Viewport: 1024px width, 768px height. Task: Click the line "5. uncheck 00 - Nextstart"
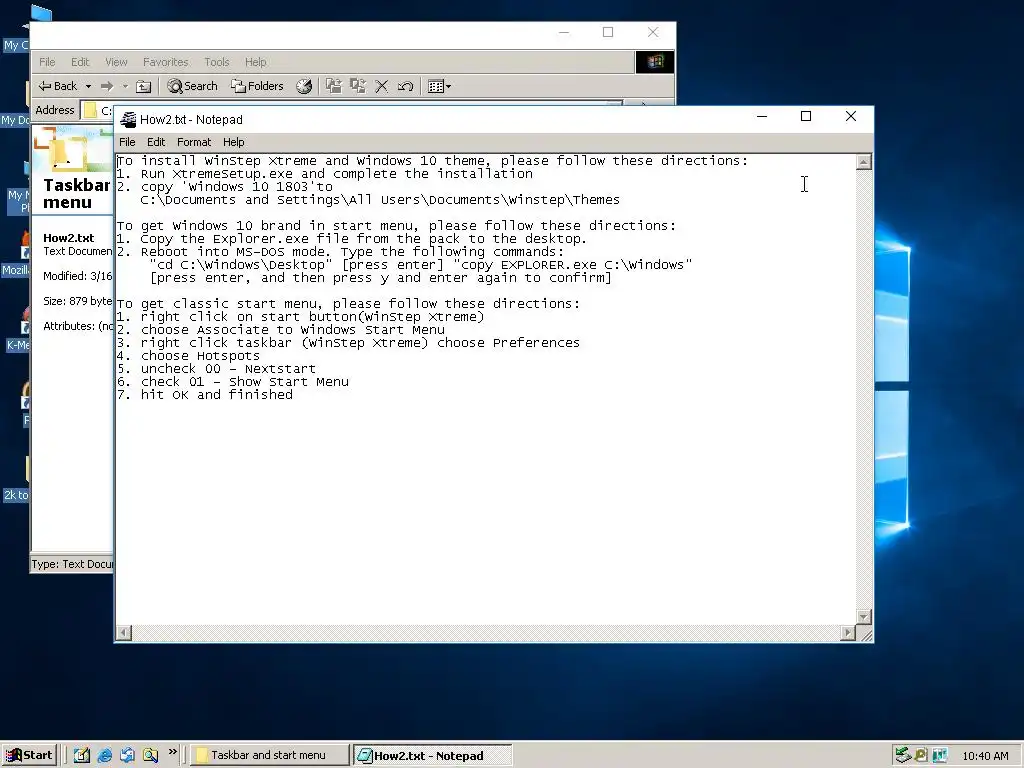point(216,369)
